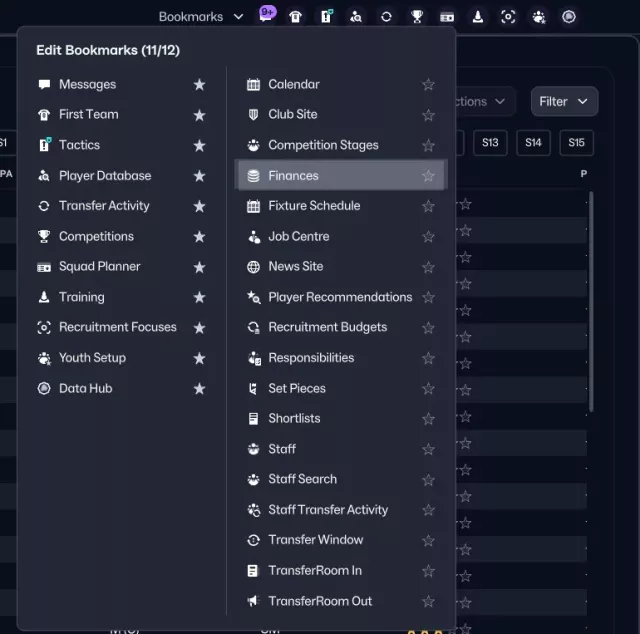Unstar the Player Database bookmark
Screen dimensions: 640x634
pos(199,176)
